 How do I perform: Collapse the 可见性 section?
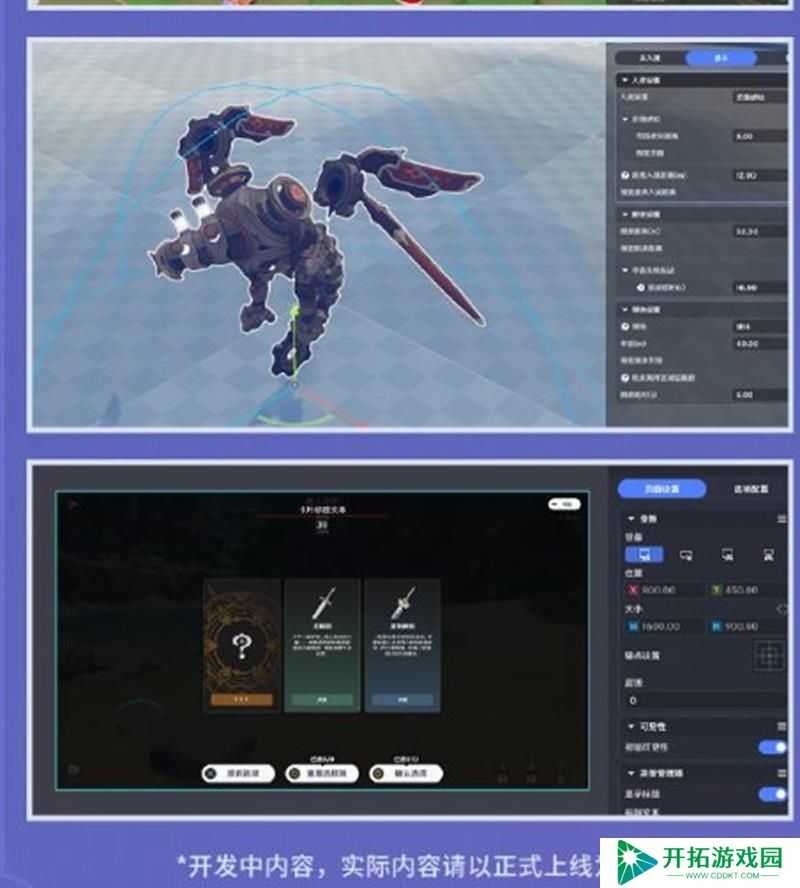(x=631, y=726)
